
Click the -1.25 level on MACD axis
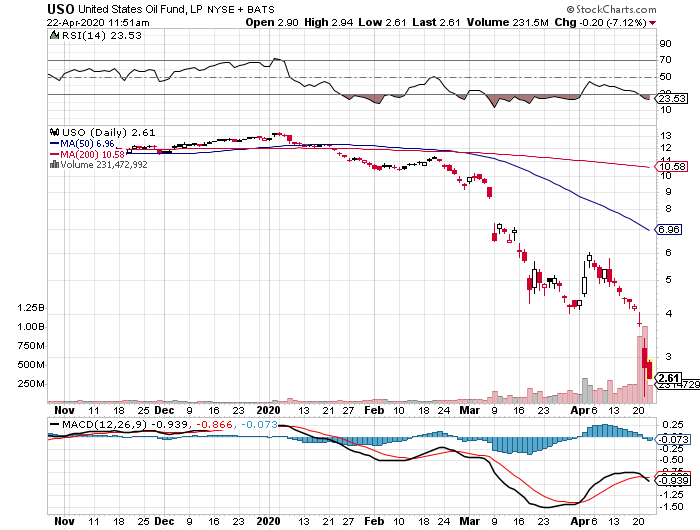click(673, 494)
